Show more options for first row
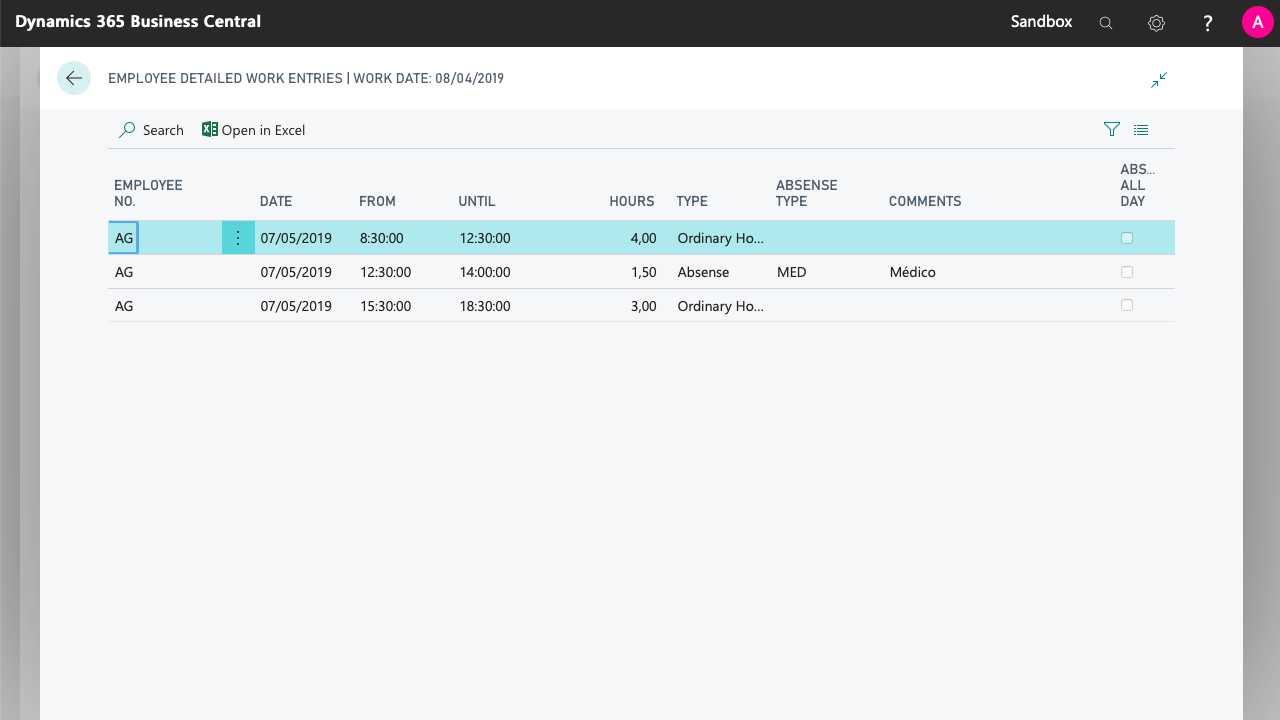 tap(238, 238)
